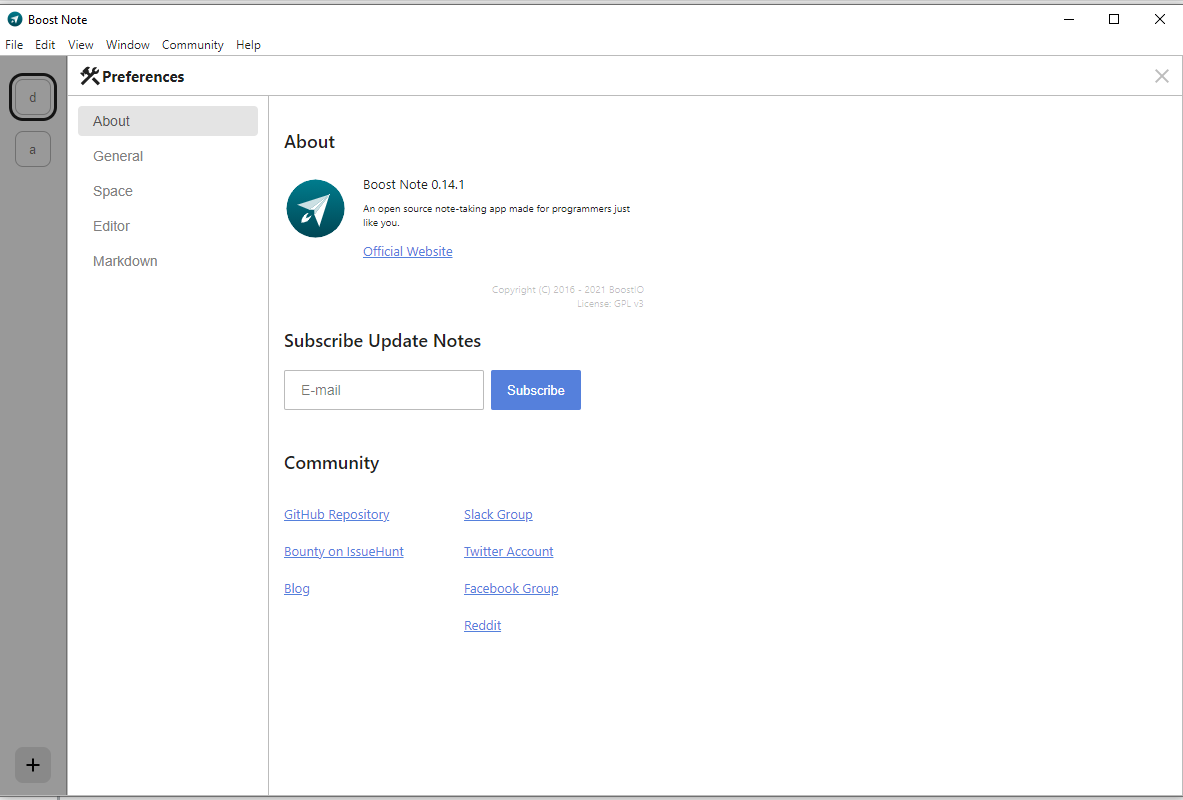Click the 'License: GPL v3' text

(610, 304)
